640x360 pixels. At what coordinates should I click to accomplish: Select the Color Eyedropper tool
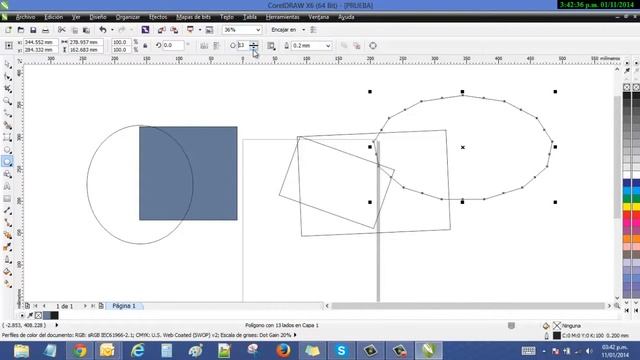[7, 247]
